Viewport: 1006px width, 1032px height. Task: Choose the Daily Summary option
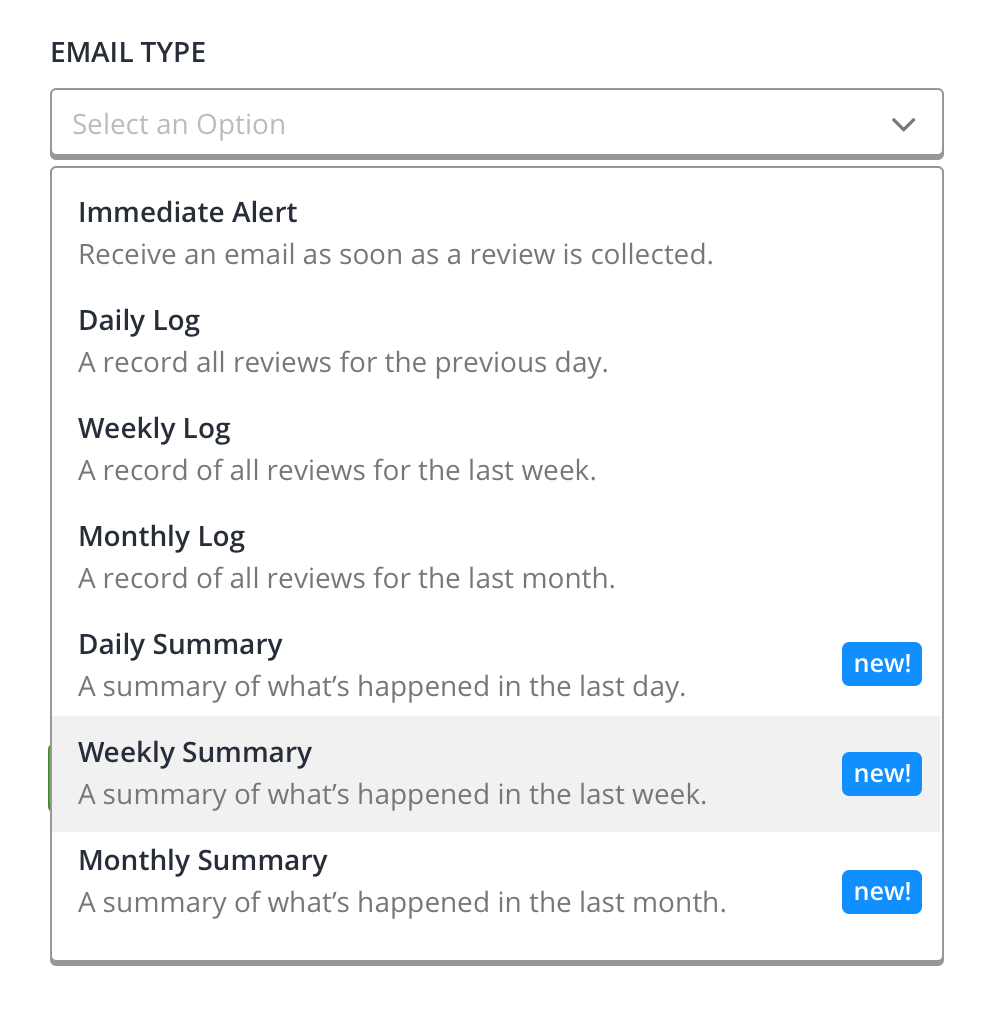tap(497, 665)
